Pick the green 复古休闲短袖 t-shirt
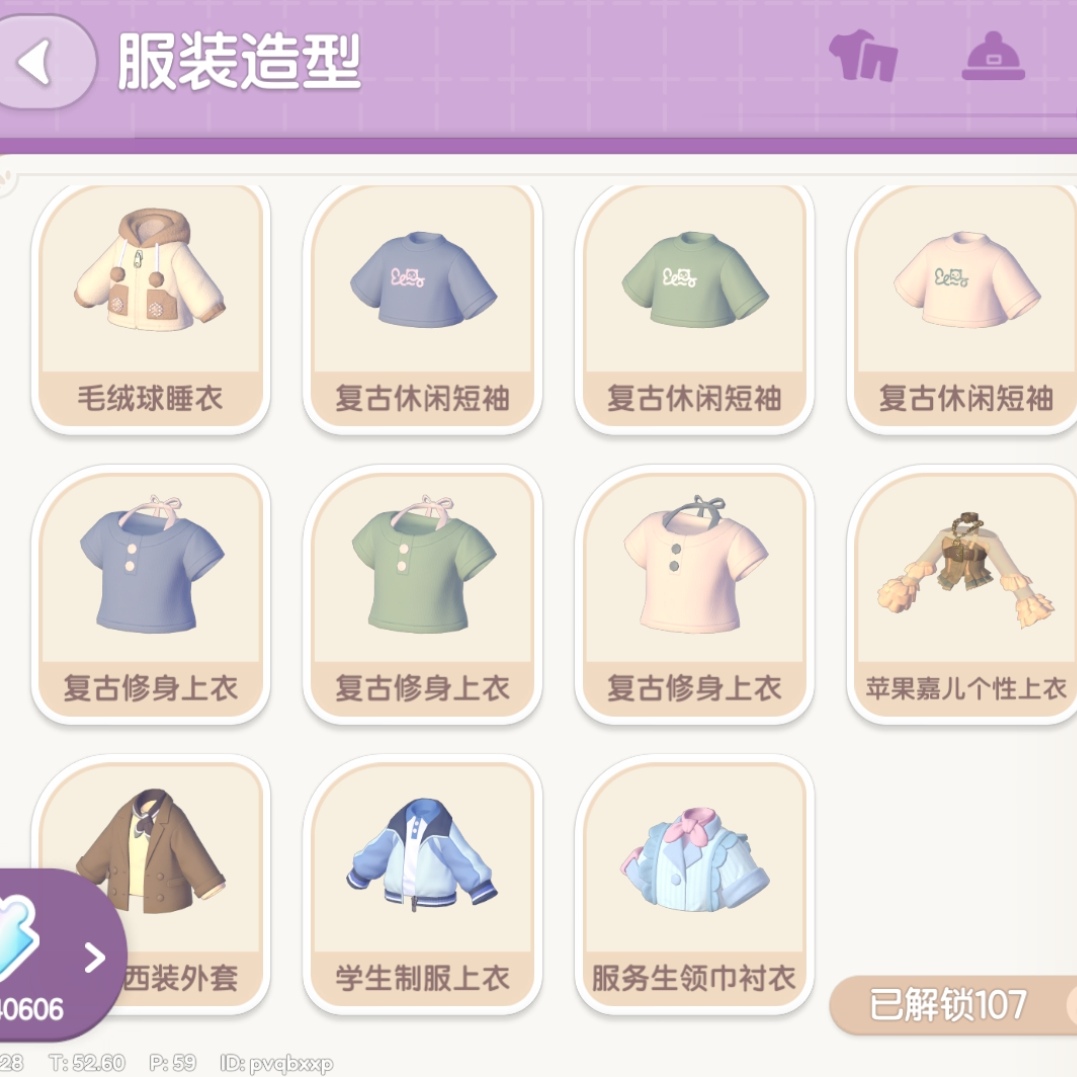 (x=694, y=308)
